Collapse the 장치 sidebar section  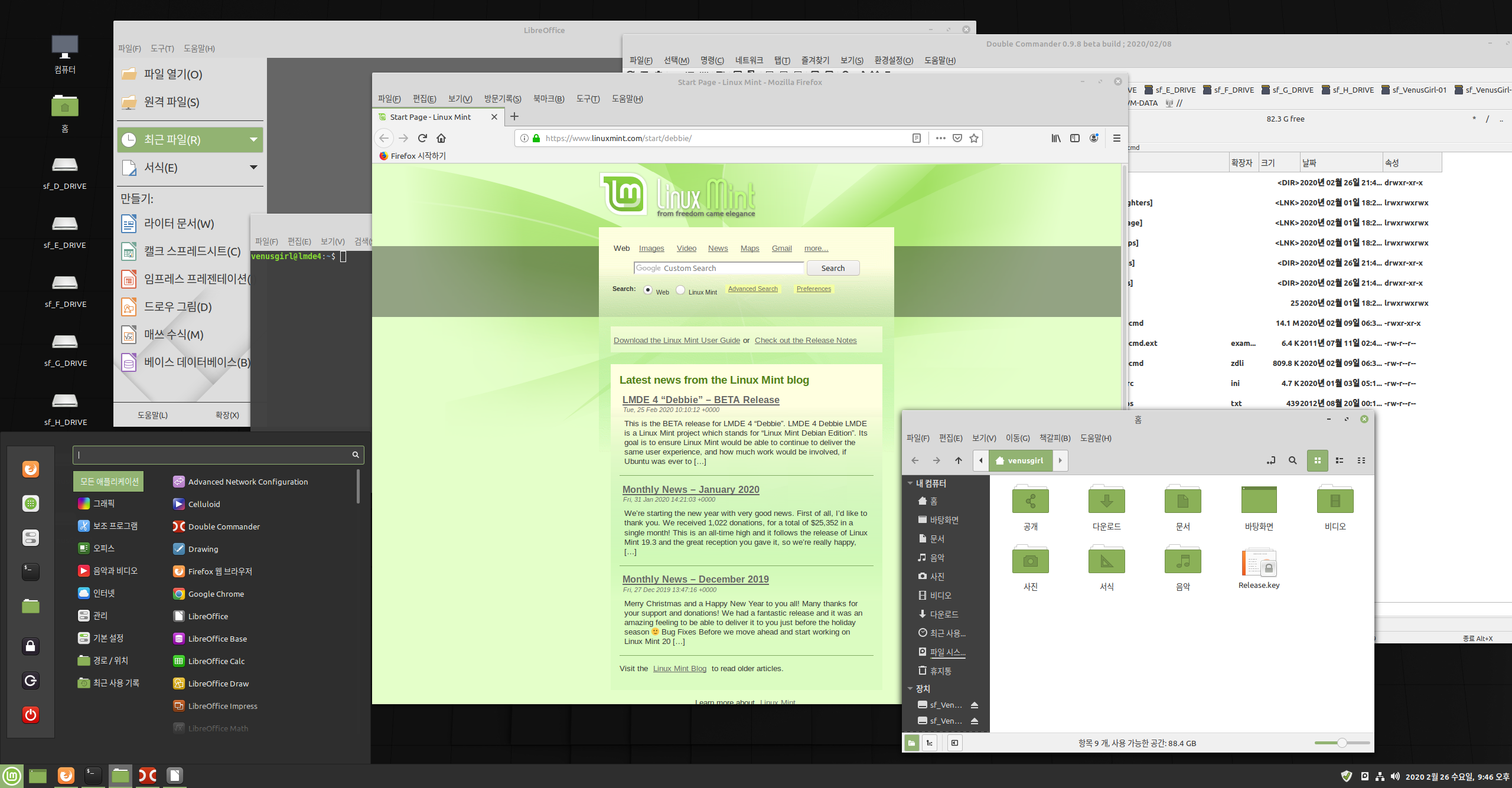click(x=910, y=689)
